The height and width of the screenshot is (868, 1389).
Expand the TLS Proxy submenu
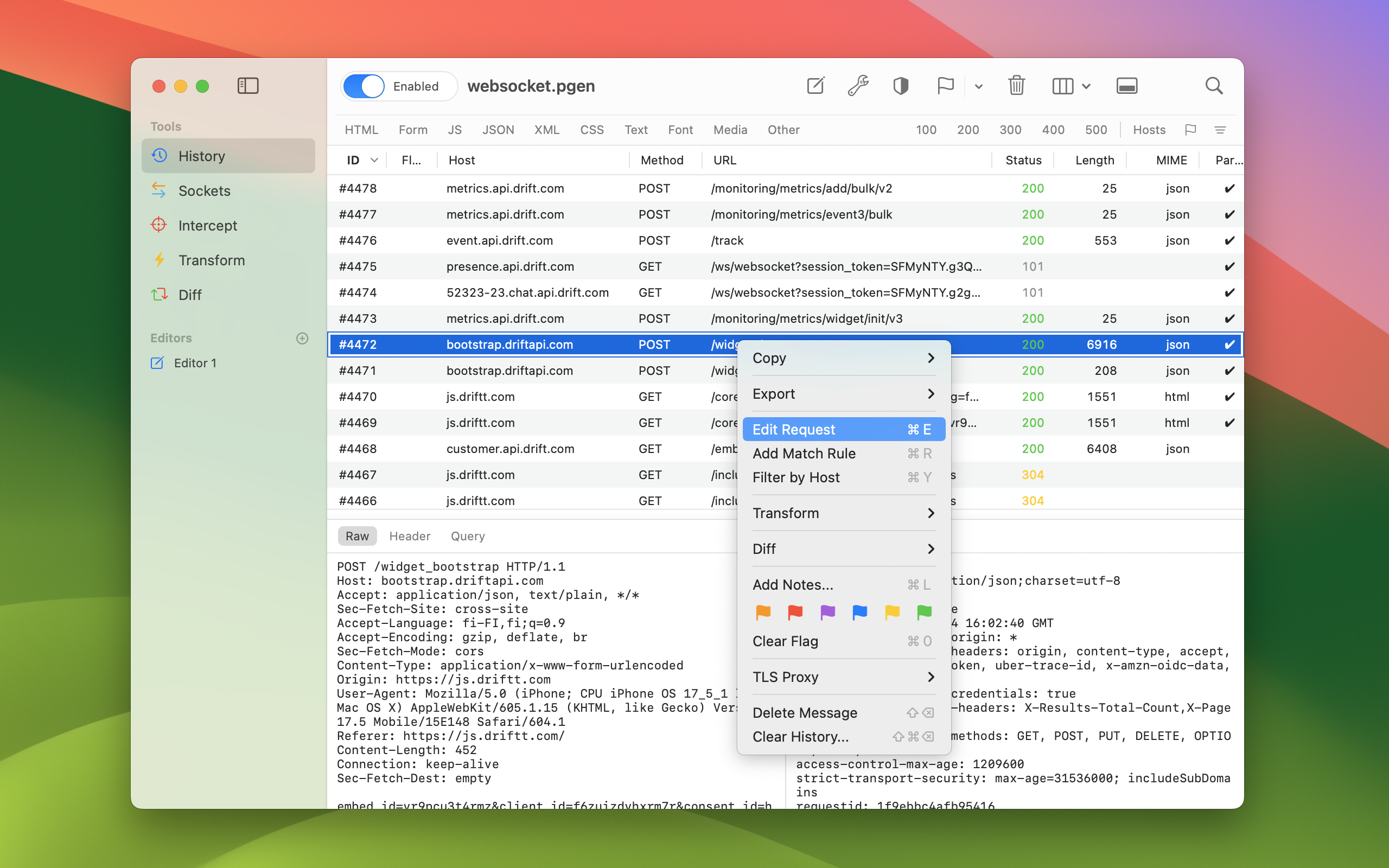[844, 677]
